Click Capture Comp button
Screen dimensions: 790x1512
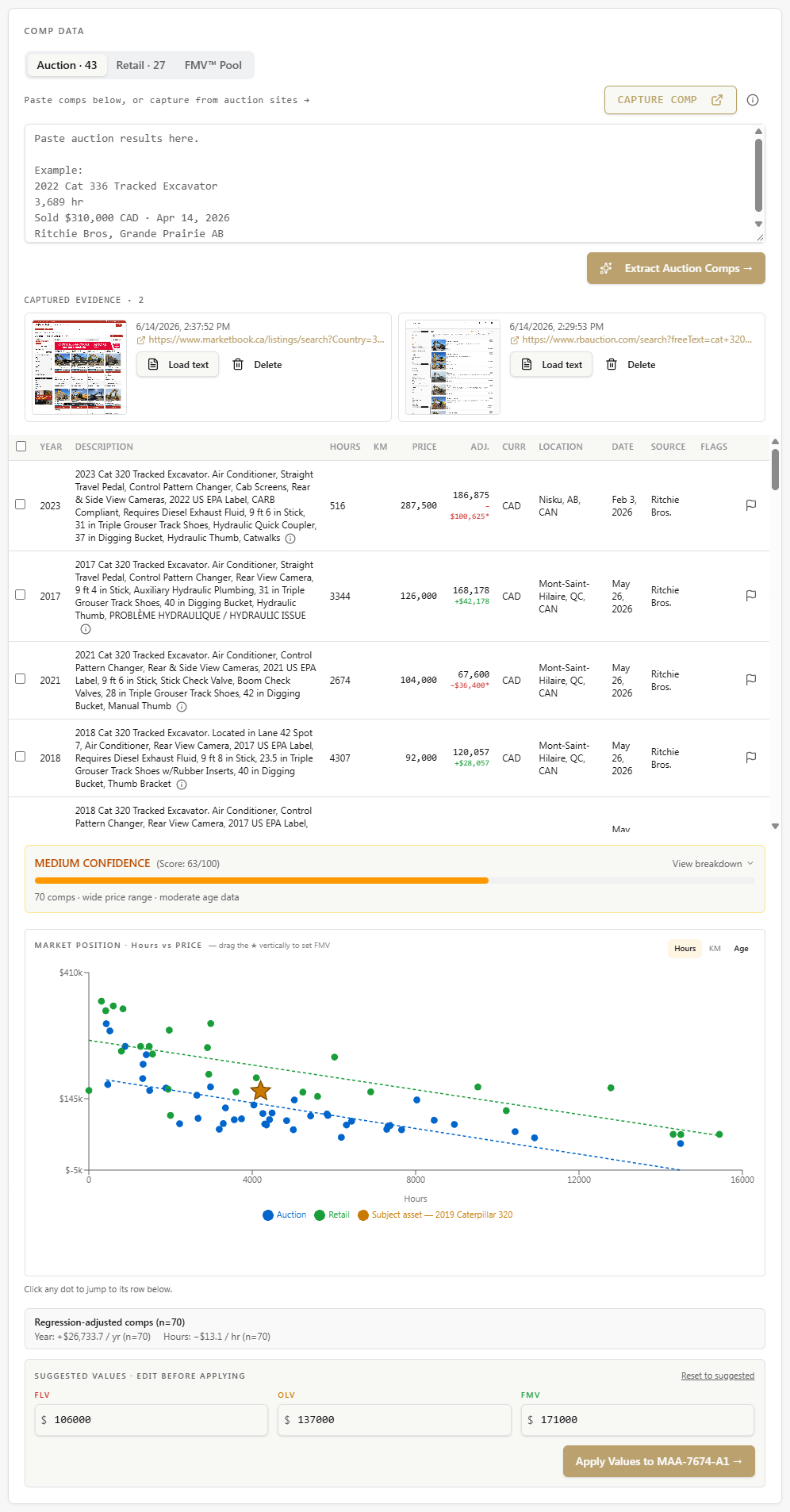click(670, 100)
